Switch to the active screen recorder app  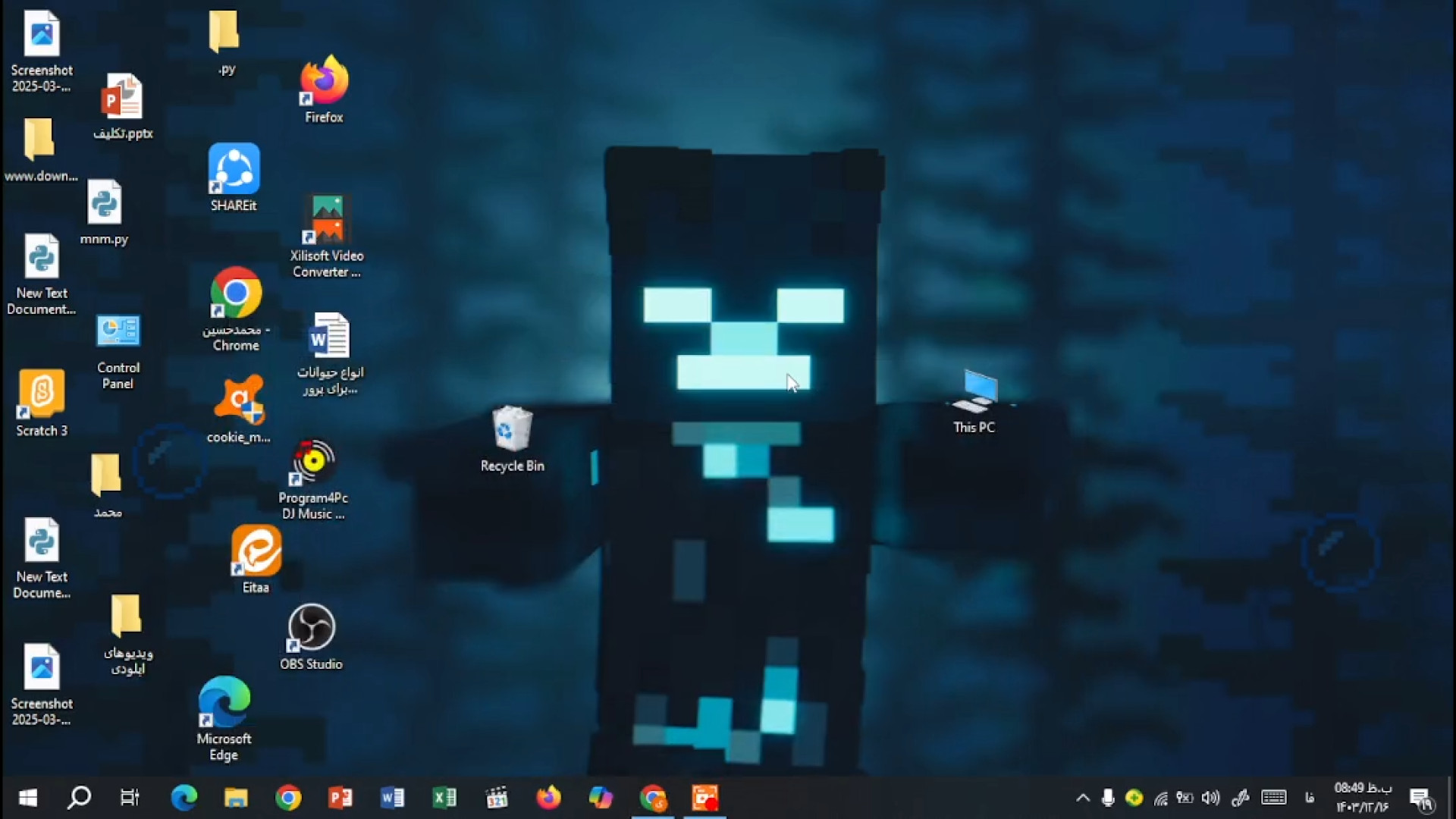click(x=705, y=798)
